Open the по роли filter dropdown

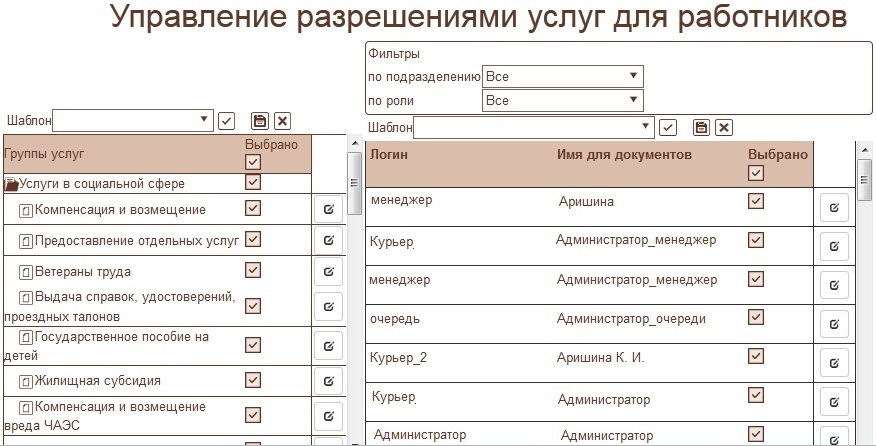(562, 100)
